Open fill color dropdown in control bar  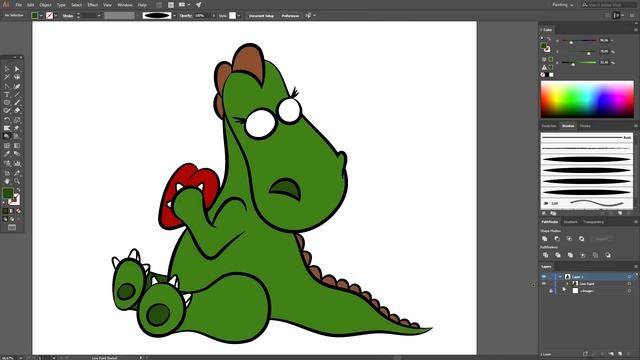tap(41, 16)
